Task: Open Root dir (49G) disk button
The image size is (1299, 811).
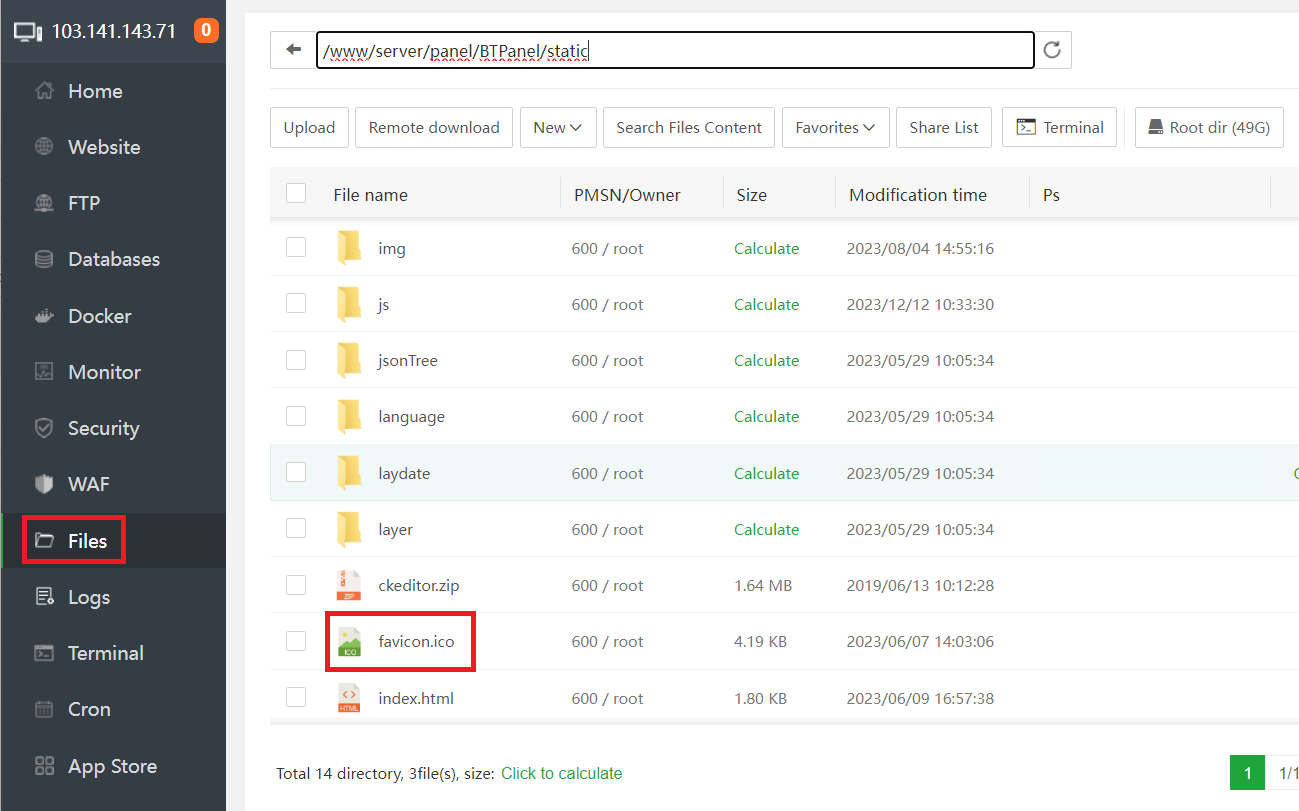Action: click(1208, 128)
